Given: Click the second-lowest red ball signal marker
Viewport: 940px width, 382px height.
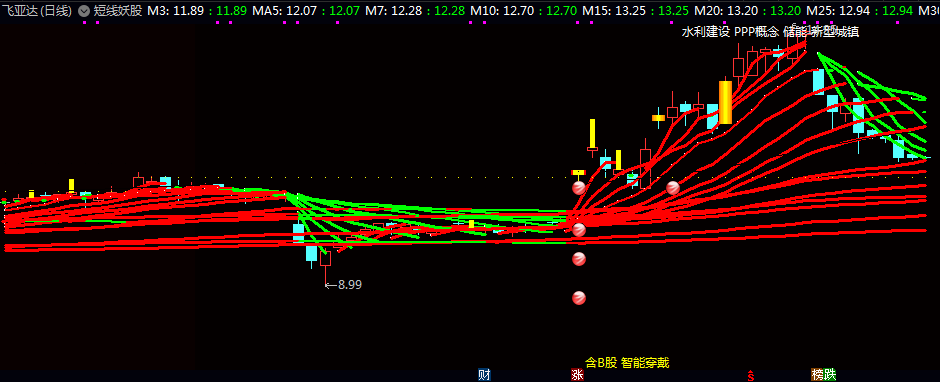Looking at the screenshot, I should [579, 259].
